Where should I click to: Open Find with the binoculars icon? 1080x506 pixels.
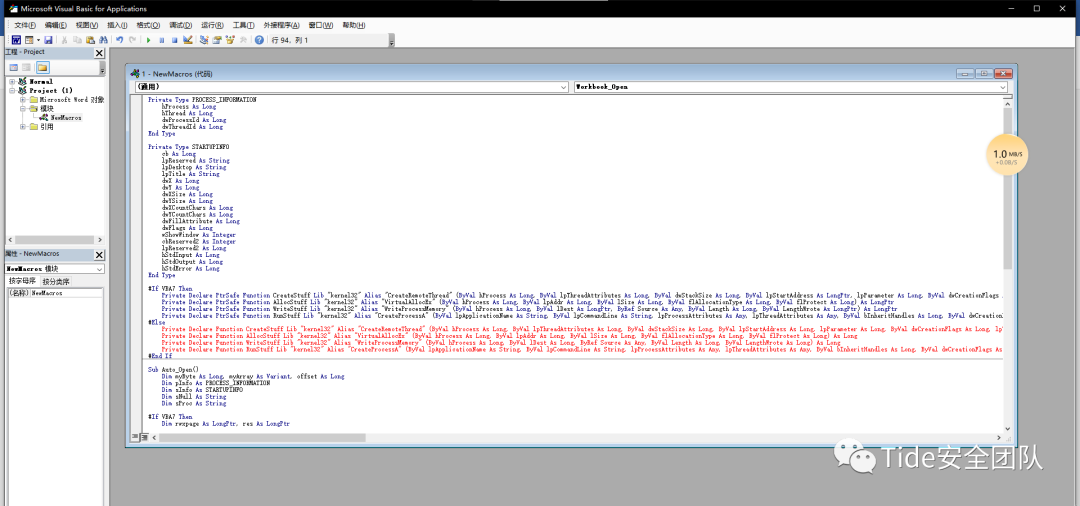(x=103, y=40)
